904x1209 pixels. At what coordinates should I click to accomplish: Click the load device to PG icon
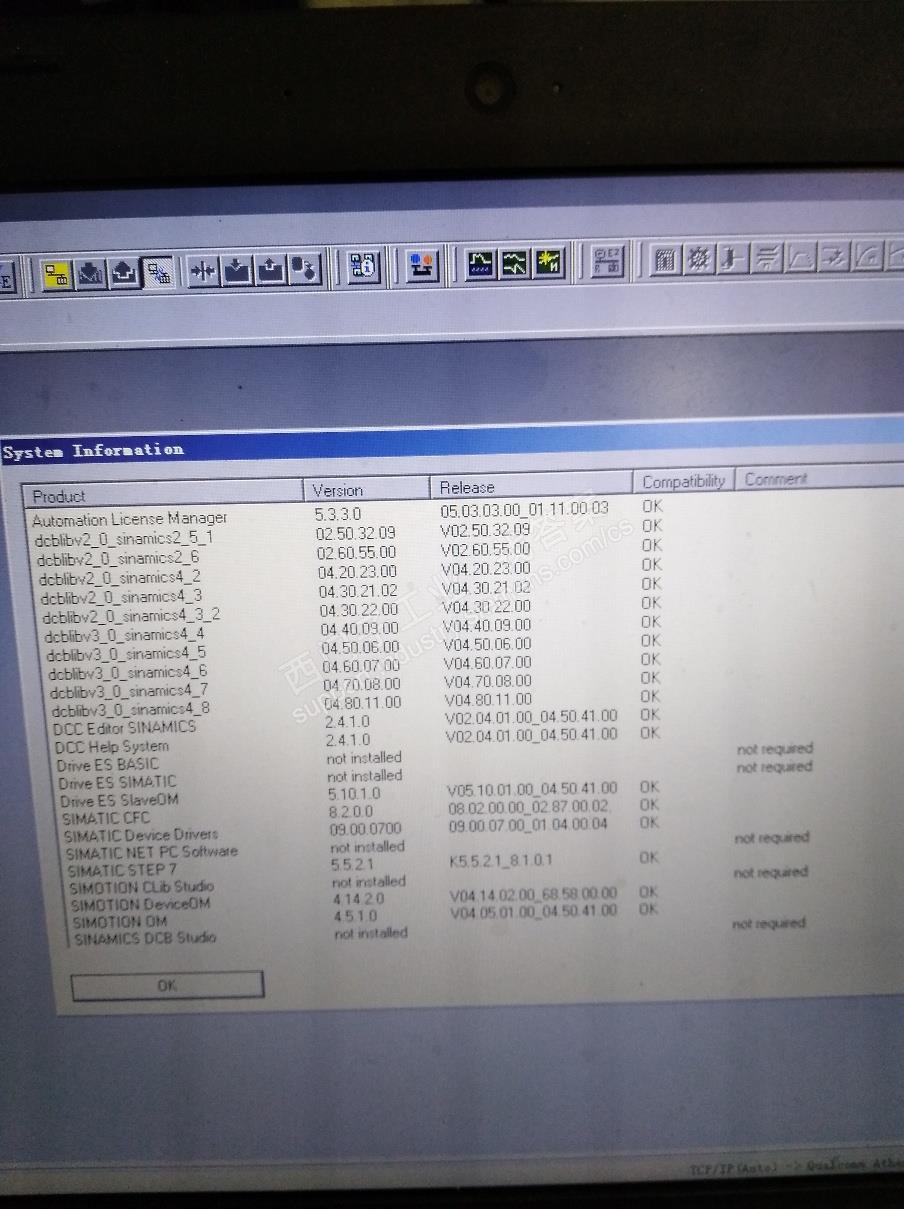pos(271,270)
